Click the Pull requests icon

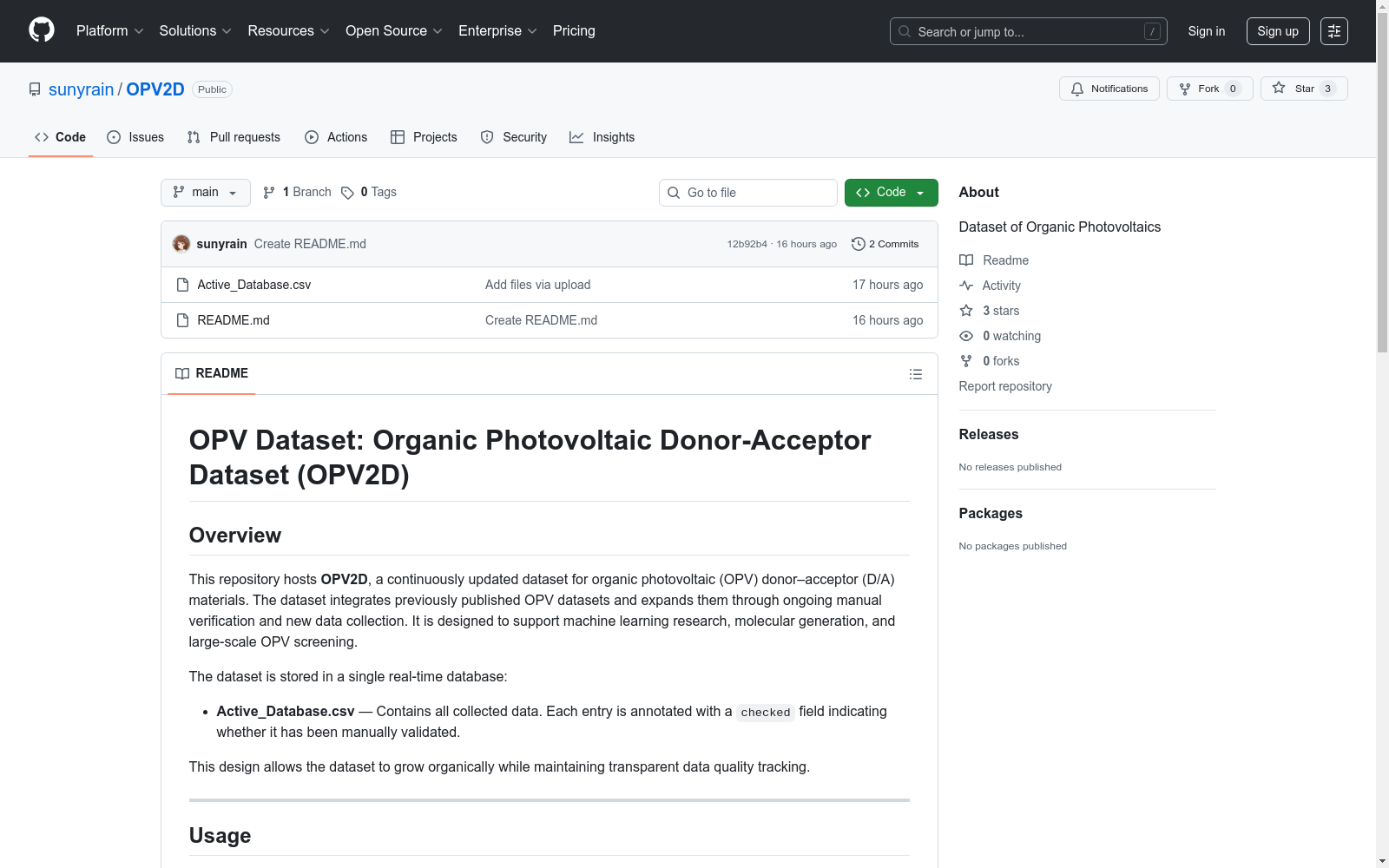coord(194,137)
